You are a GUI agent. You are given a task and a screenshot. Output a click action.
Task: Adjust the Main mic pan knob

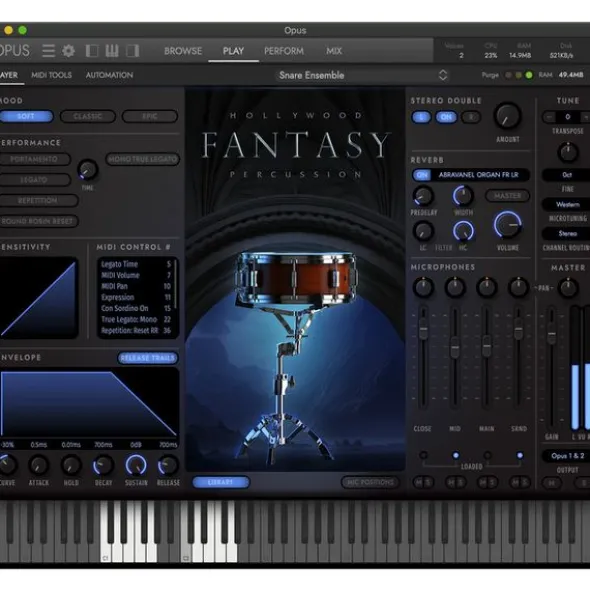[487, 287]
